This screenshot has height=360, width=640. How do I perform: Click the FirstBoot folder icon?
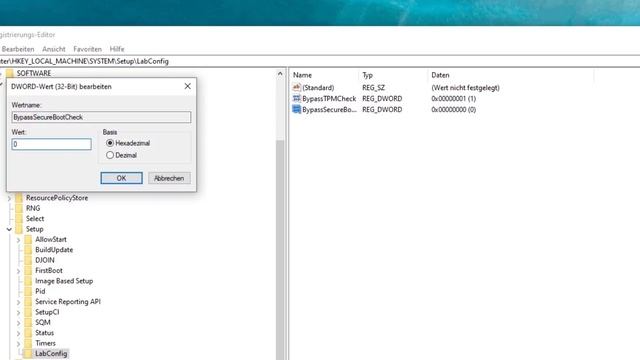[x=28, y=271]
